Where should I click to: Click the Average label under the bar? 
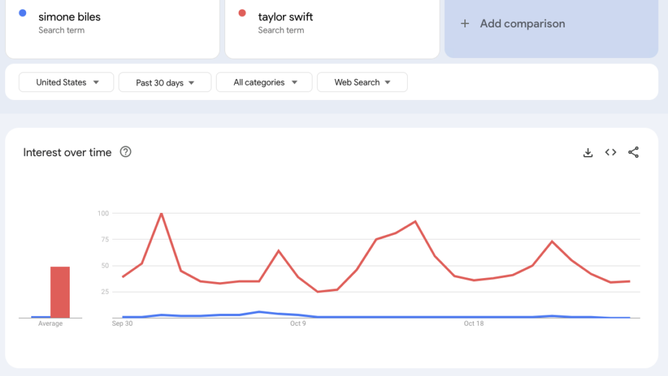click(50, 324)
